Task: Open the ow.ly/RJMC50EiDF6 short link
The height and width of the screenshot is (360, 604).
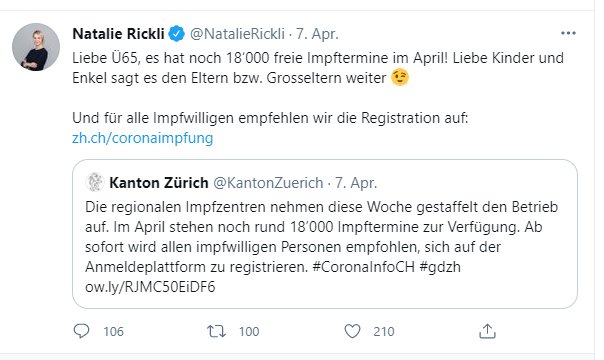Action: point(150,287)
